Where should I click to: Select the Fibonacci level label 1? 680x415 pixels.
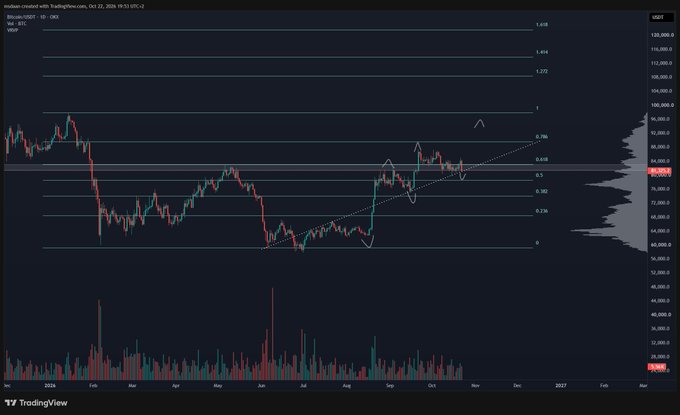click(537, 108)
